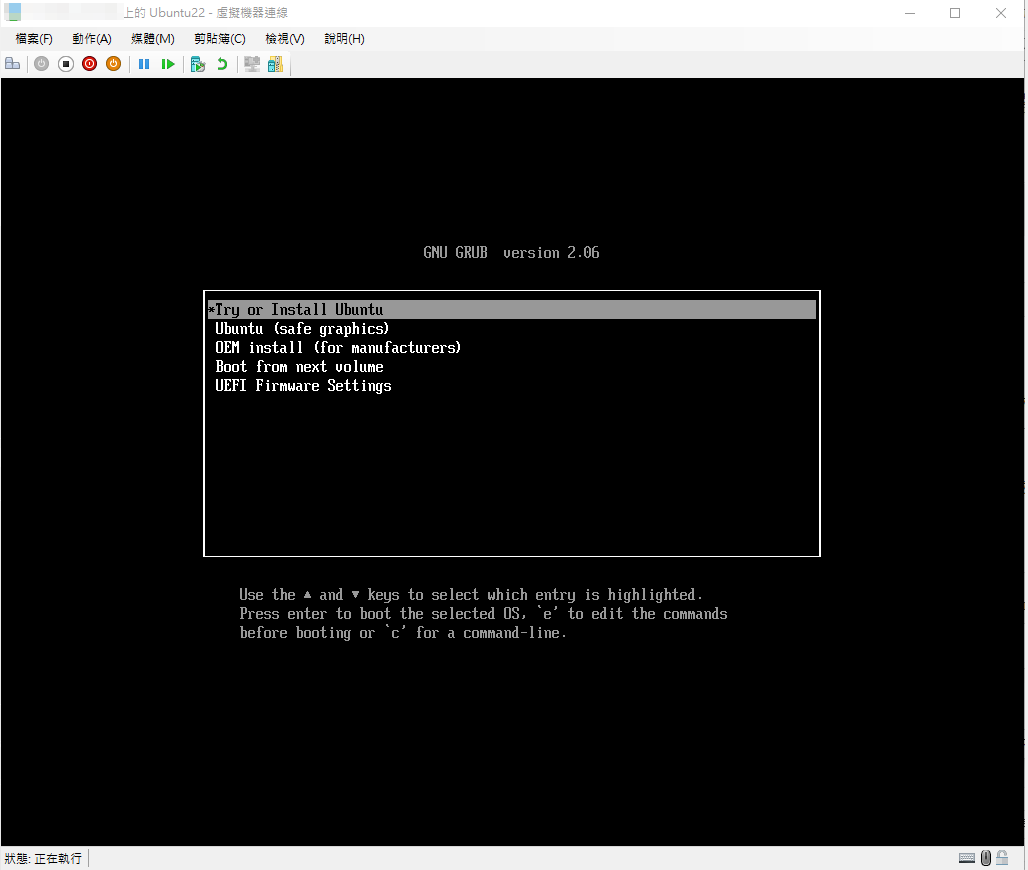Viewport: 1028px width, 870px height.
Task: Select Ubuntu (safe graphics) boot entry
Action: 511,328
